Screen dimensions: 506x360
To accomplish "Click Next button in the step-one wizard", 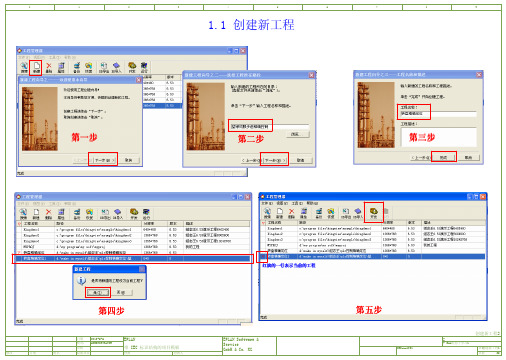I will click(103, 160).
